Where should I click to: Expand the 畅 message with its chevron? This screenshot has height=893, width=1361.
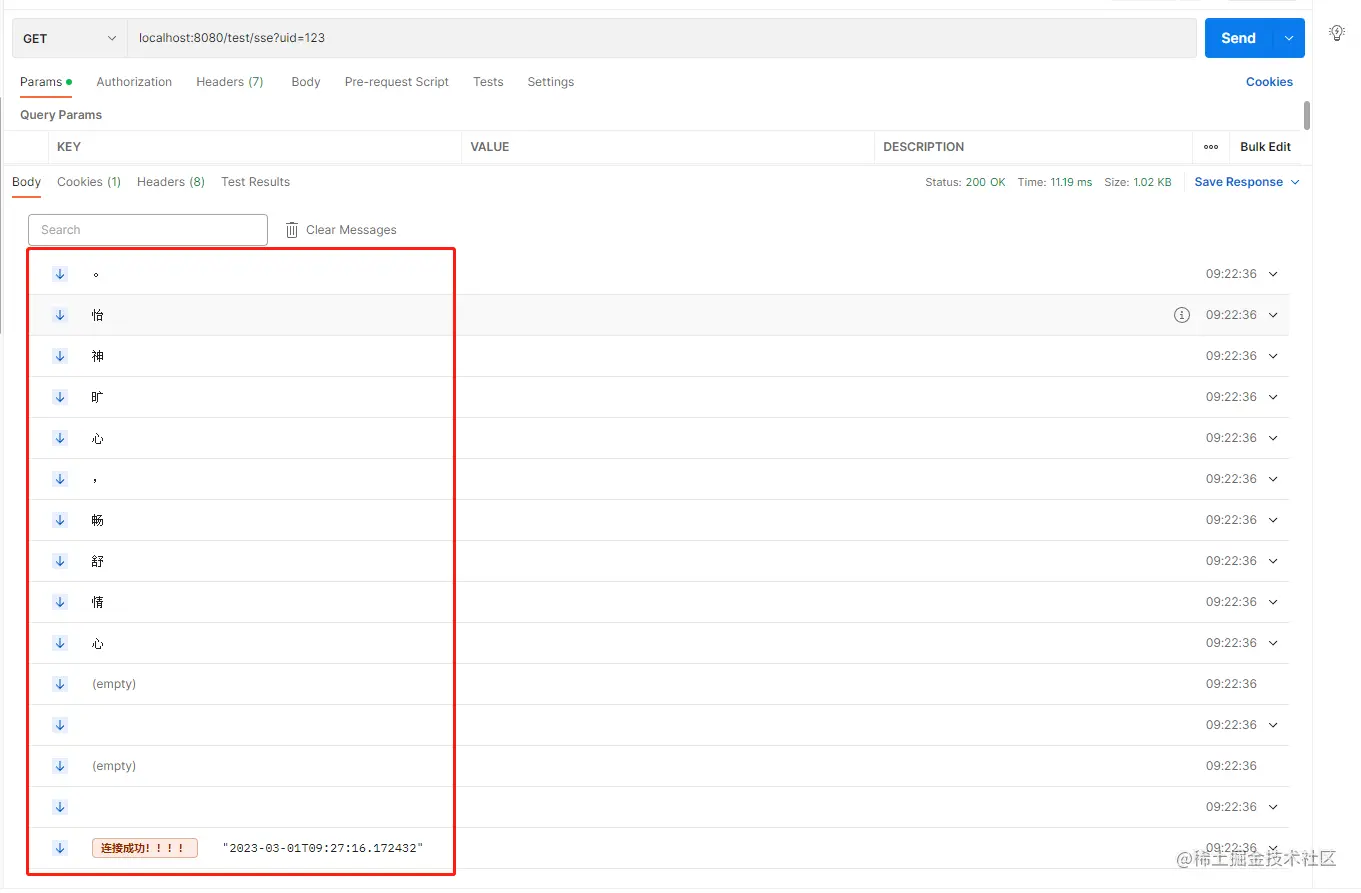(x=1273, y=520)
